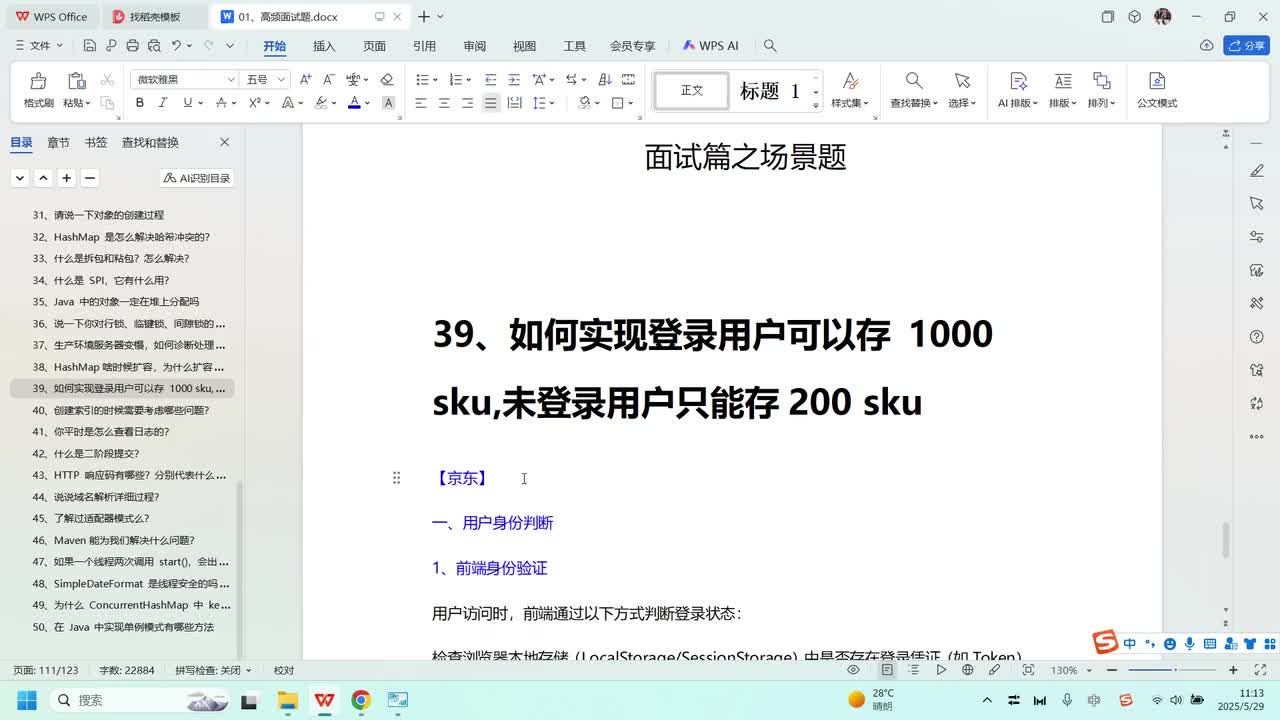
Task: Switch to the 章节 navigation pane tab
Action: pos(58,143)
